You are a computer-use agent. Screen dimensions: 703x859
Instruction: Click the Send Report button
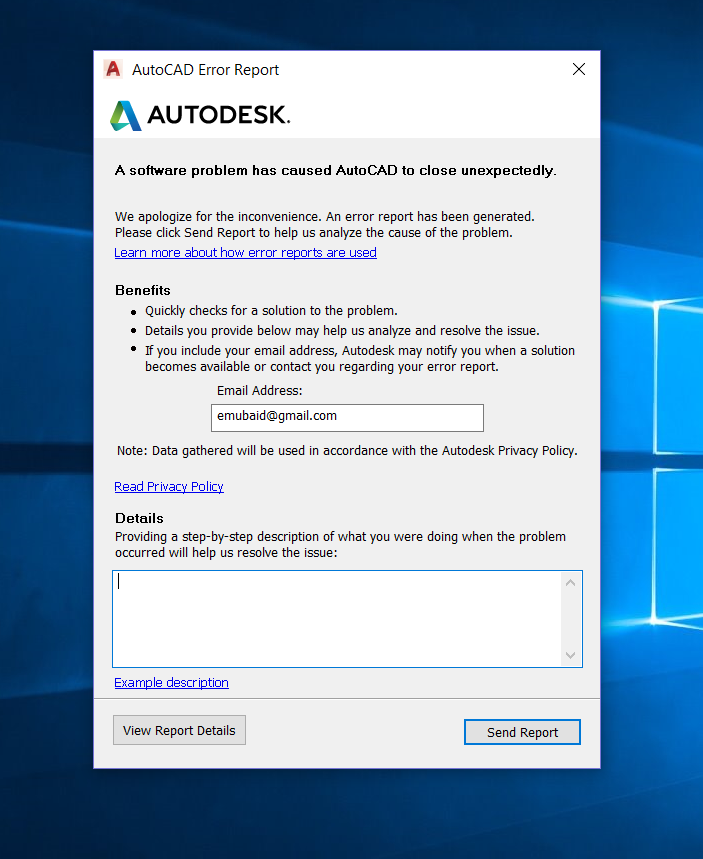coord(522,732)
